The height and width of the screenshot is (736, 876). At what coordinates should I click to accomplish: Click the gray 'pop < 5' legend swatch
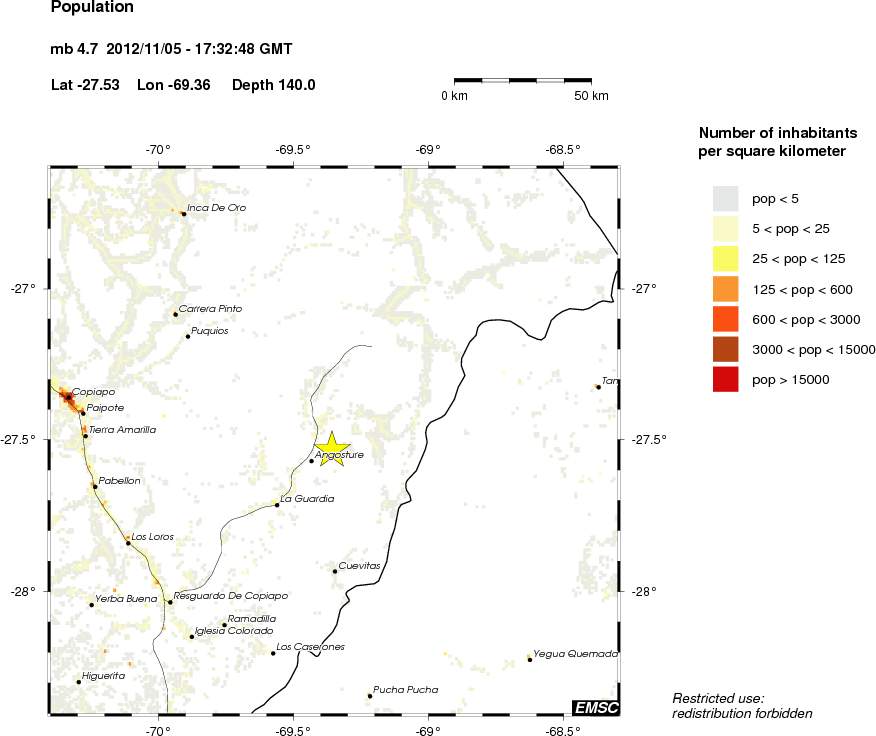[x=726, y=198]
